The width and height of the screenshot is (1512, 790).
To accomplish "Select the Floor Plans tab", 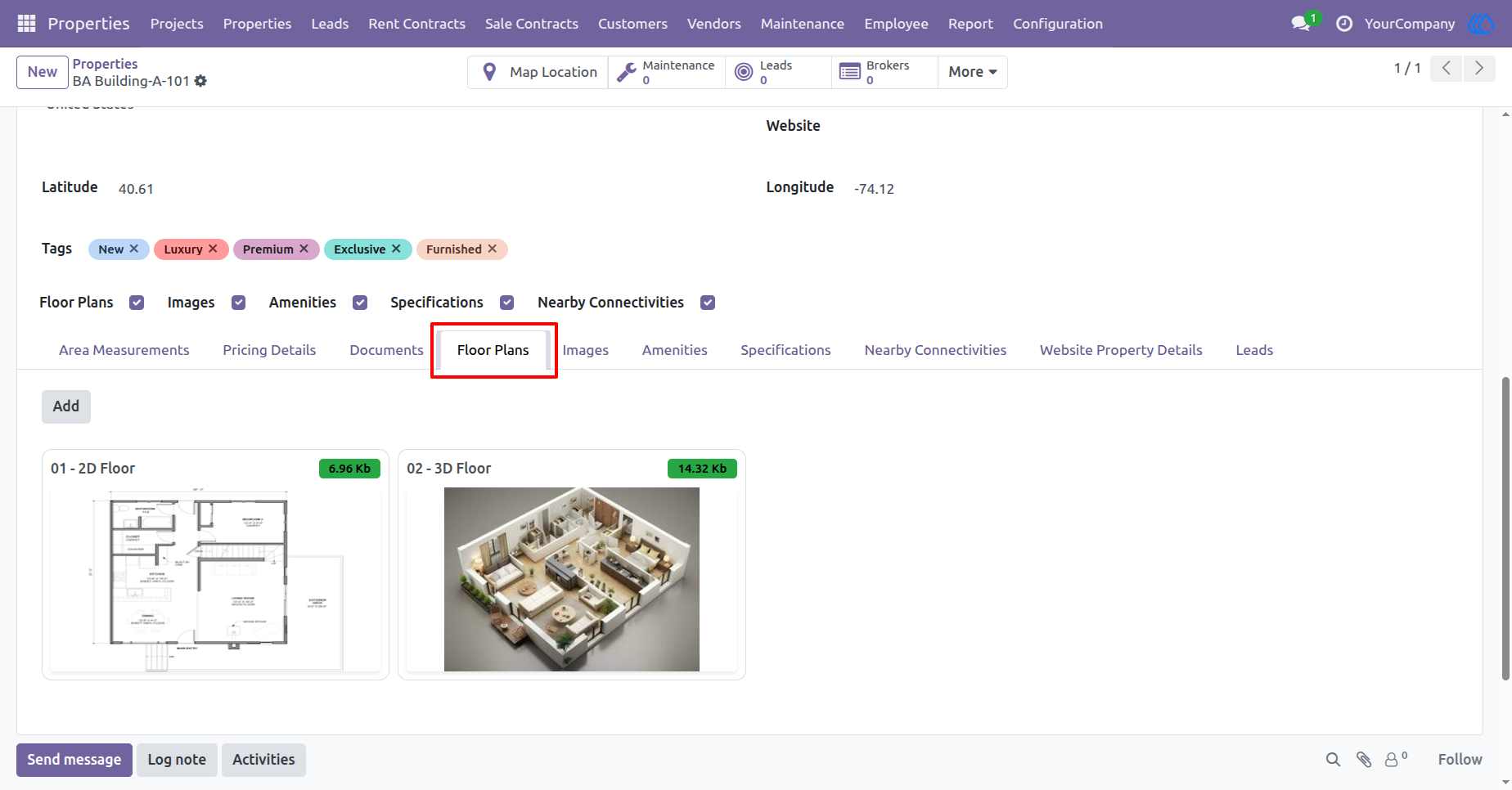I will point(493,350).
